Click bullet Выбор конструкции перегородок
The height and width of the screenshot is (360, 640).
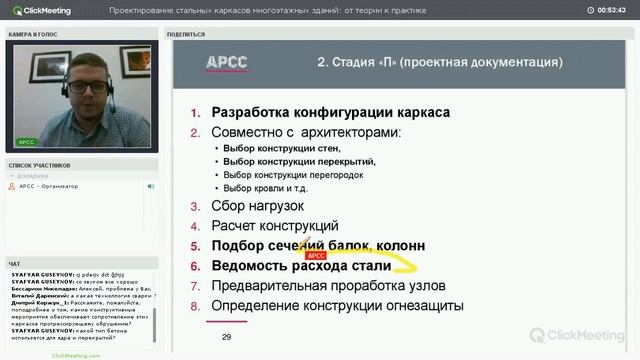(x=293, y=175)
